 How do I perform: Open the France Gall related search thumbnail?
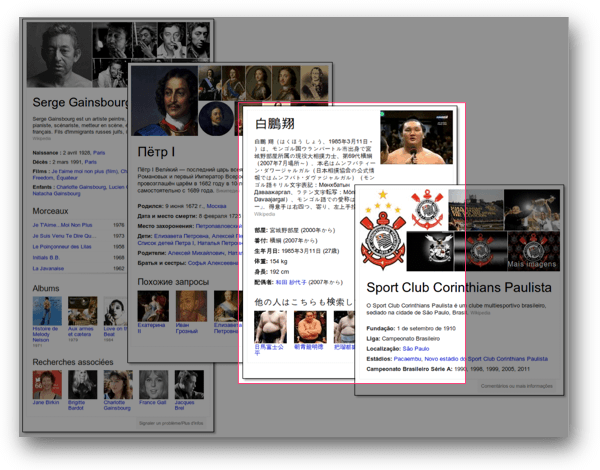153,385
